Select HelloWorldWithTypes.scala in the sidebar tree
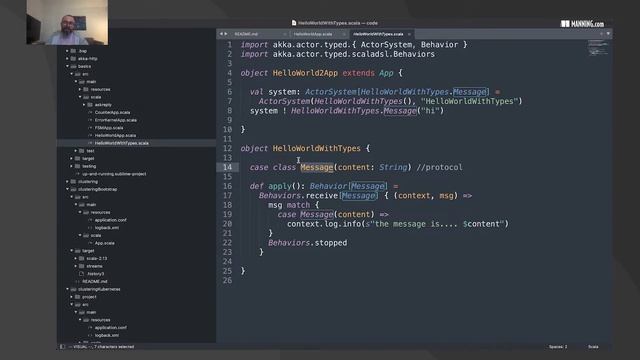The image size is (640, 360). (x=122, y=143)
